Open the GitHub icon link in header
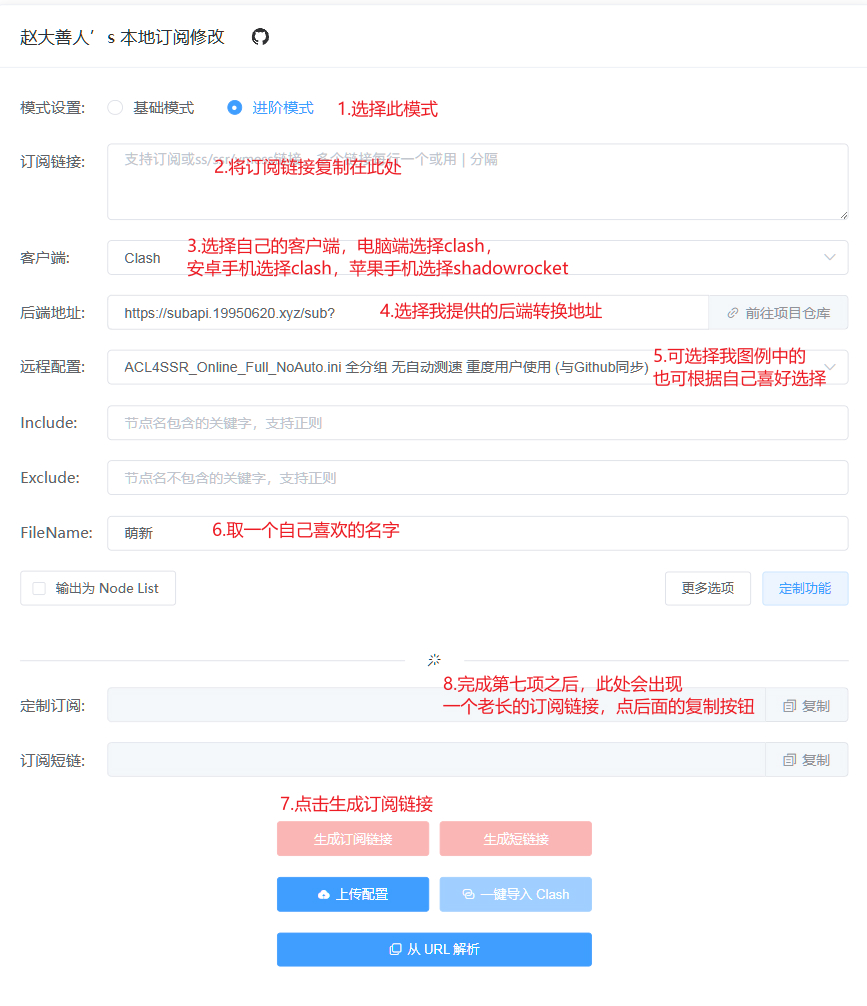Screen dimensions: 867x1006 260,37
